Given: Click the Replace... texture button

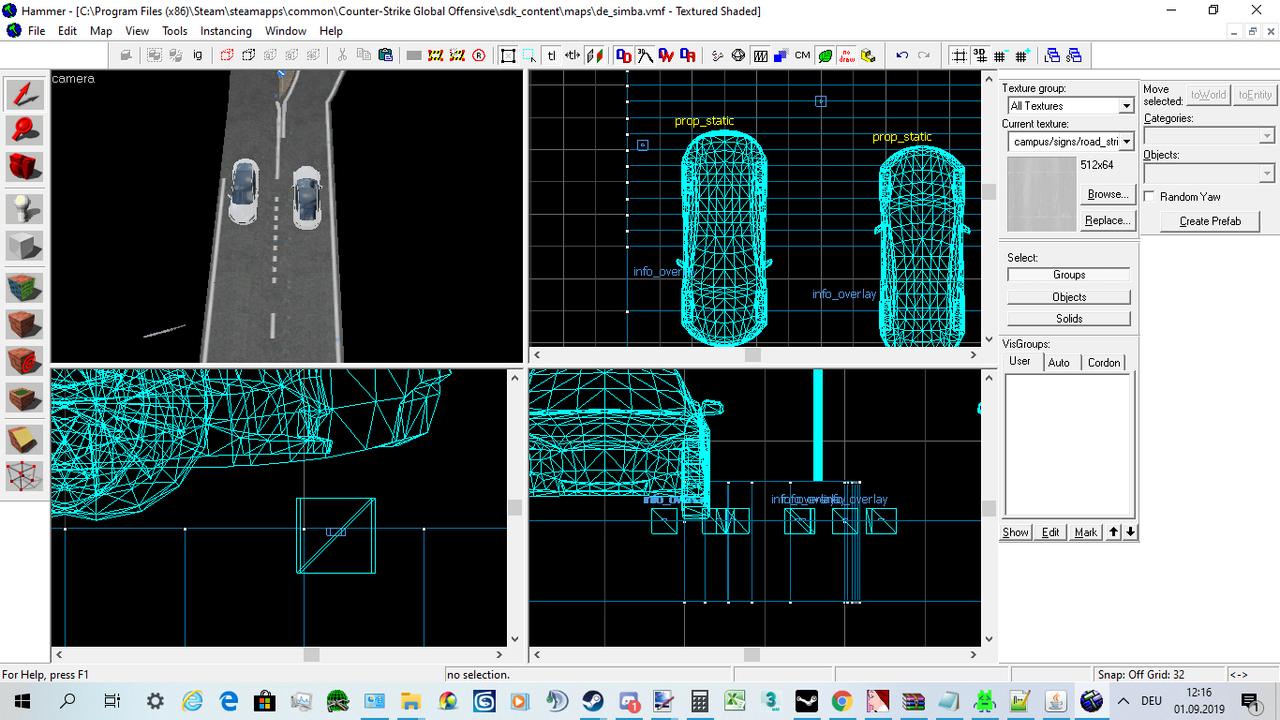Looking at the screenshot, I should pyautogui.click(x=1107, y=220).
